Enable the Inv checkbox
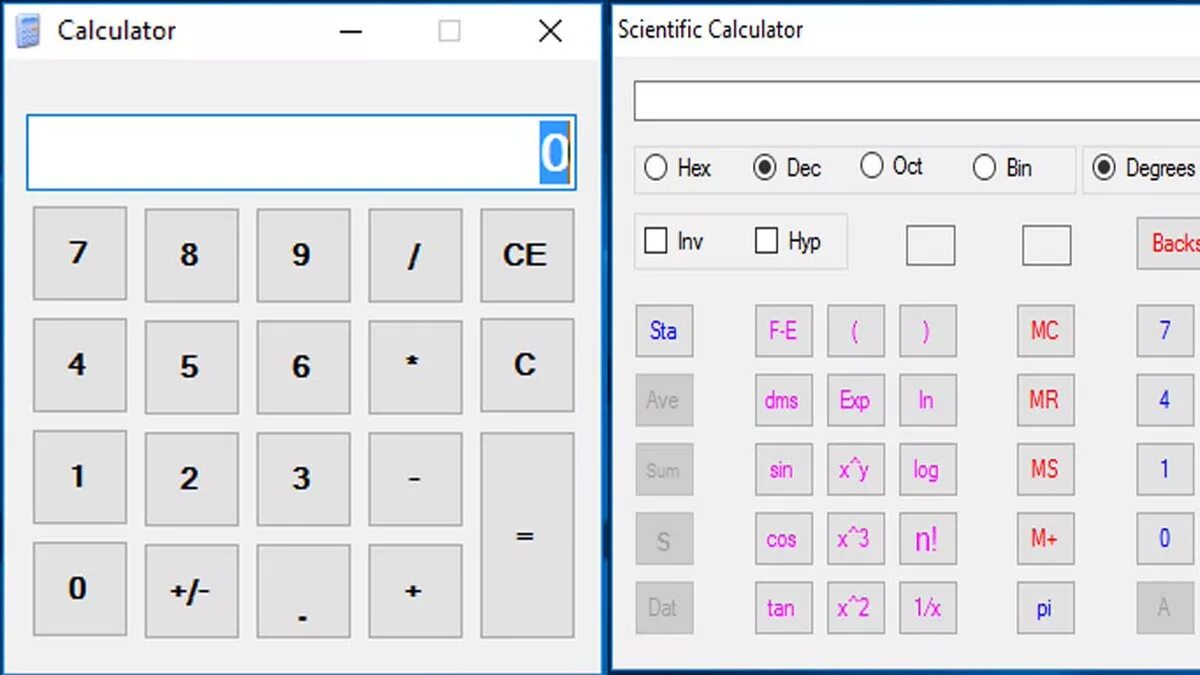Image resolution: width=1200 pixels, height=675 pixels. click(x=673, y=241)
